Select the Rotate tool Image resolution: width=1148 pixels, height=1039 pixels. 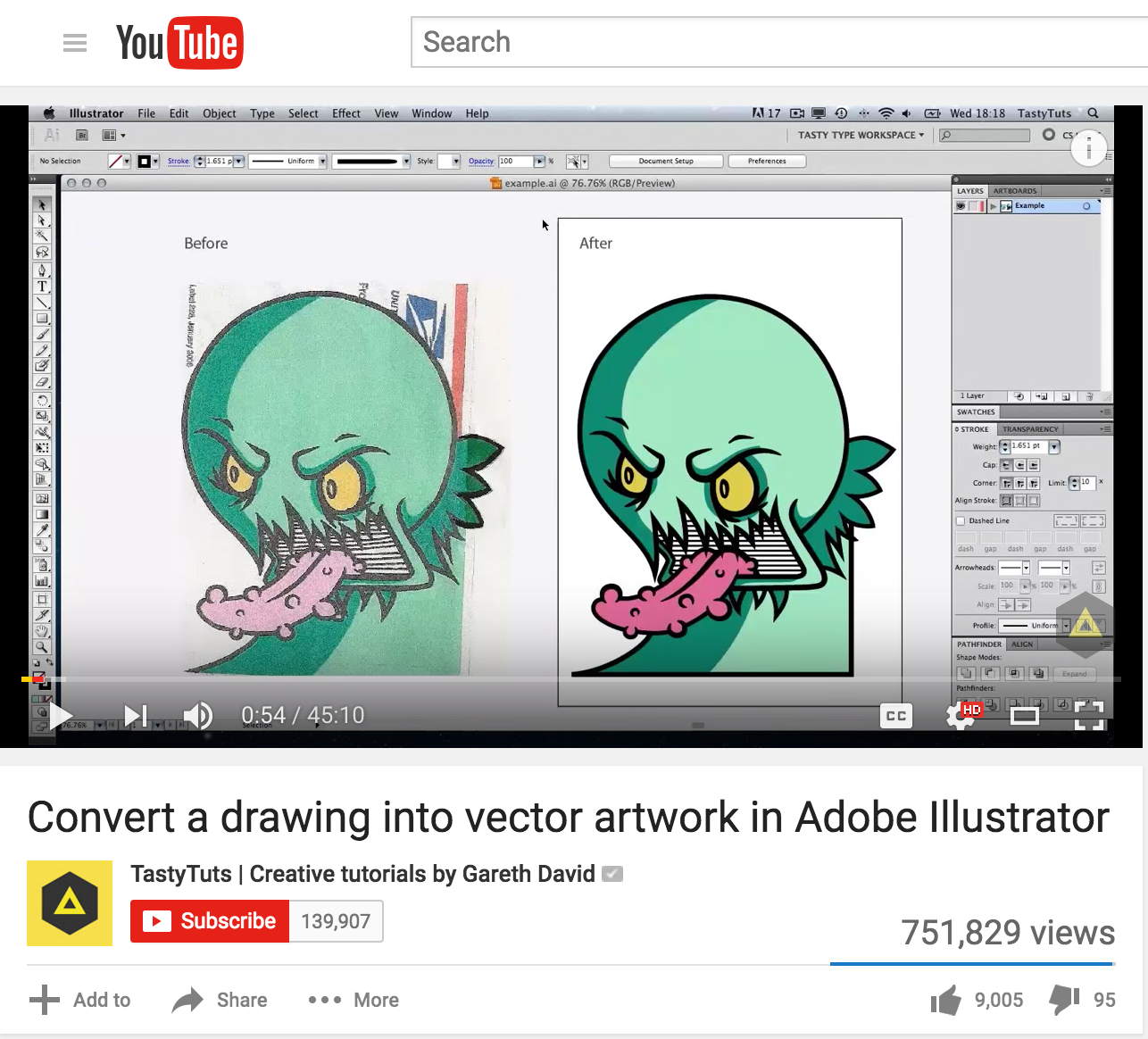tap(42, 400)
